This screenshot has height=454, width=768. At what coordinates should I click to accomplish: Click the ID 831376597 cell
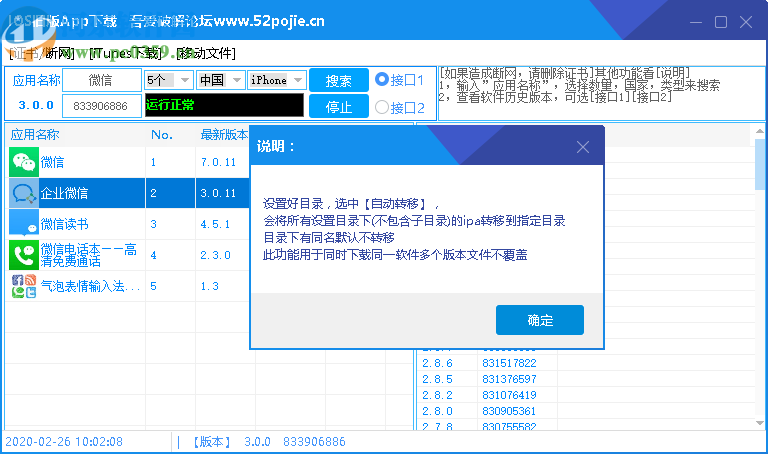(509, 379)
